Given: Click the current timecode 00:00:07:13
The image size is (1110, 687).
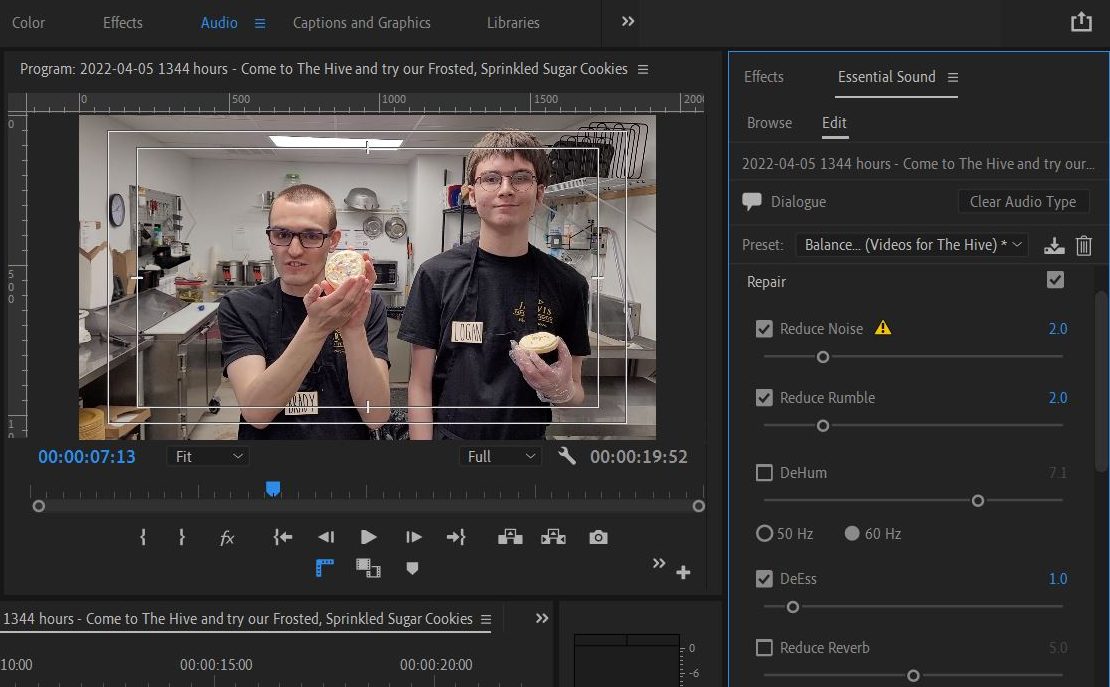Looking at the screenshot, I should (86, 457).
